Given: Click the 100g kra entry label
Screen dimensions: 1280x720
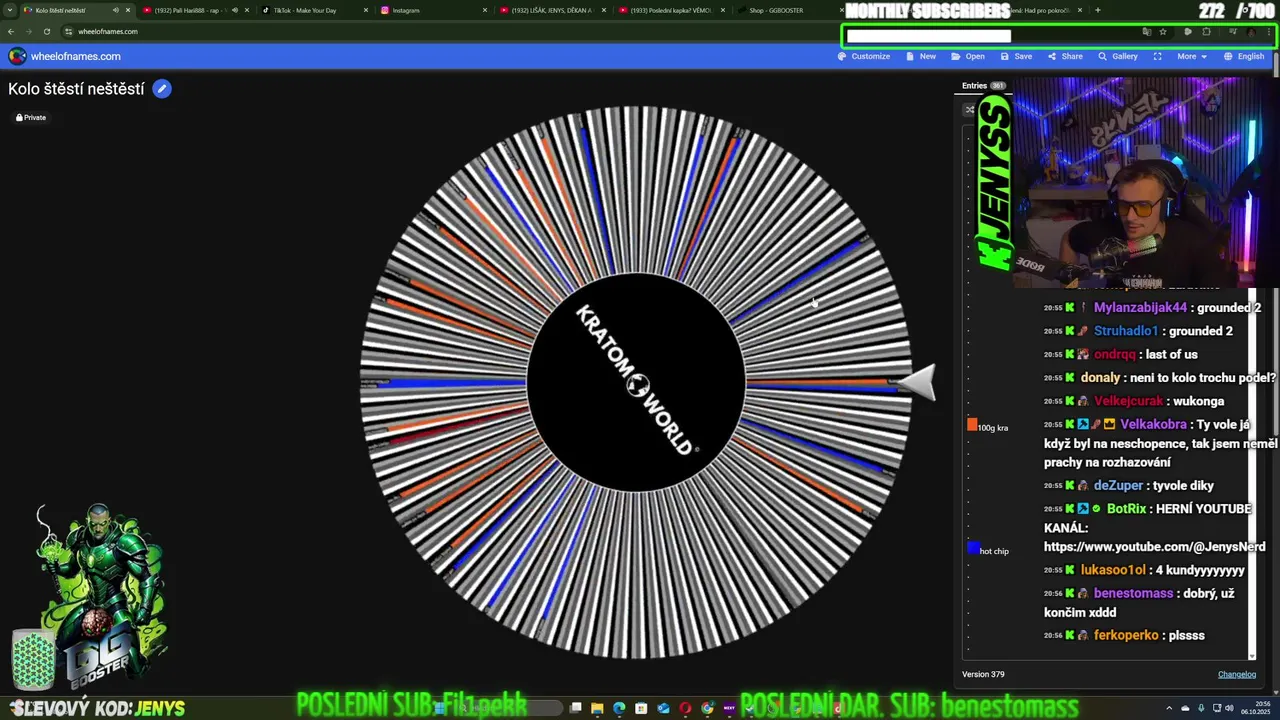Looking at the screenshot, I should point(993,428).
